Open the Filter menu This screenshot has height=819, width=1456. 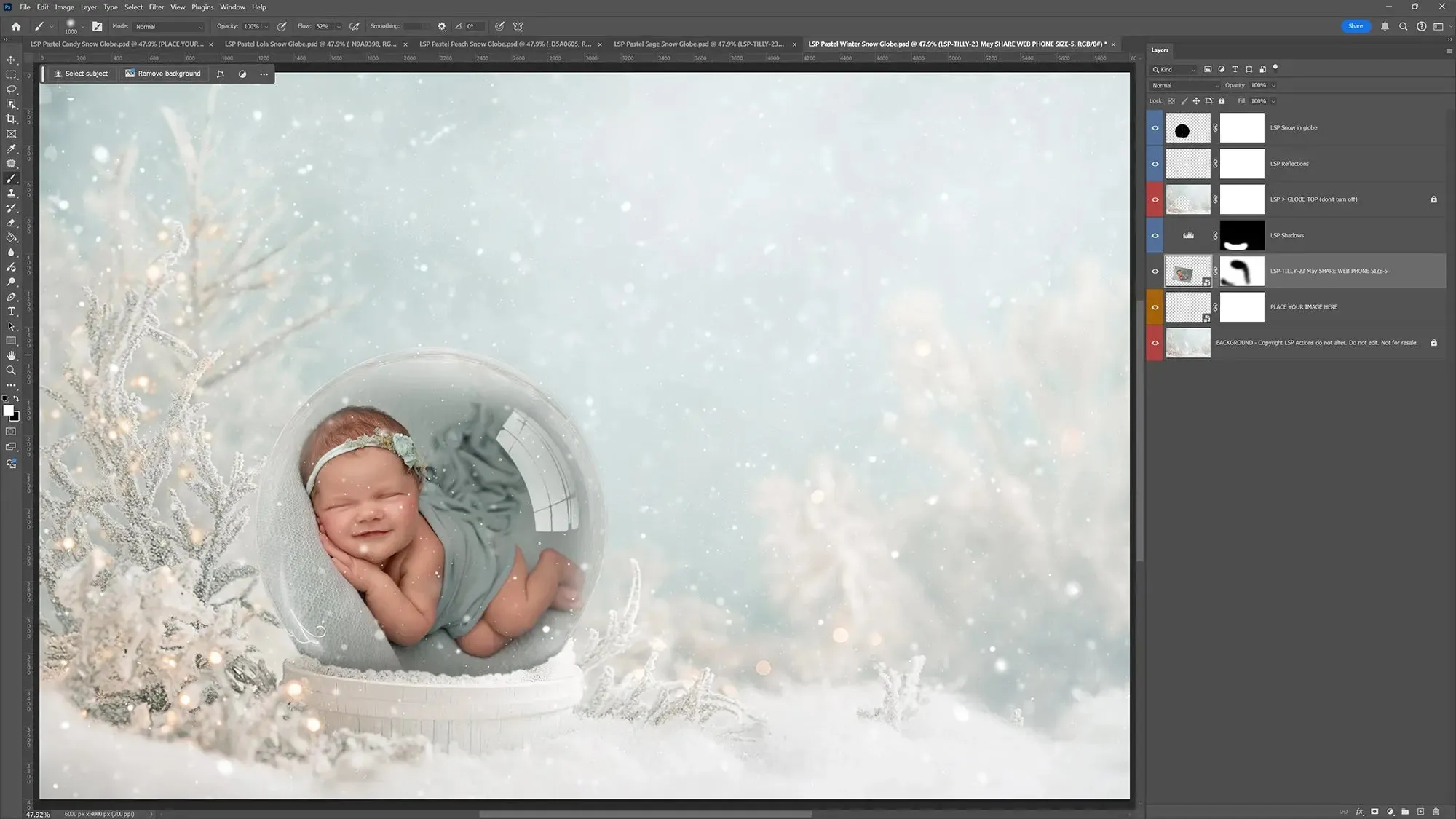157,7
